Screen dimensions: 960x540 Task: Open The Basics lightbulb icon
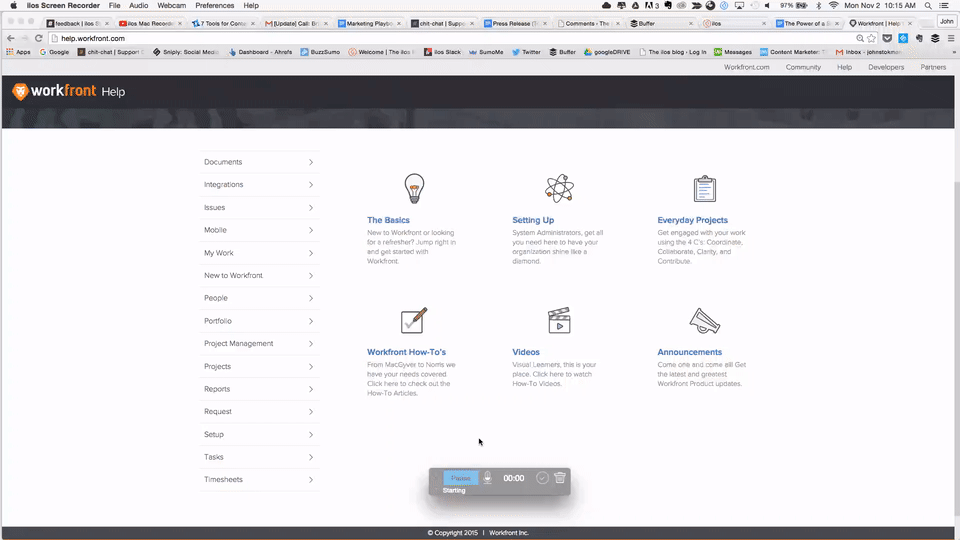[414, 189]
